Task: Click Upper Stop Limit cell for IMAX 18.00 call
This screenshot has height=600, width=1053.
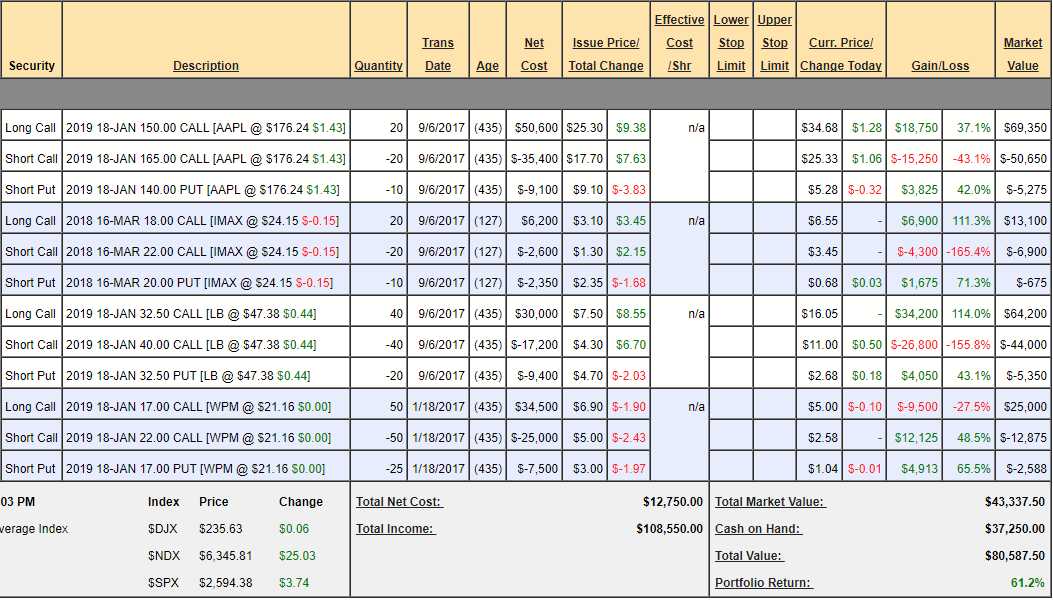Action: [x=774, y=220]
